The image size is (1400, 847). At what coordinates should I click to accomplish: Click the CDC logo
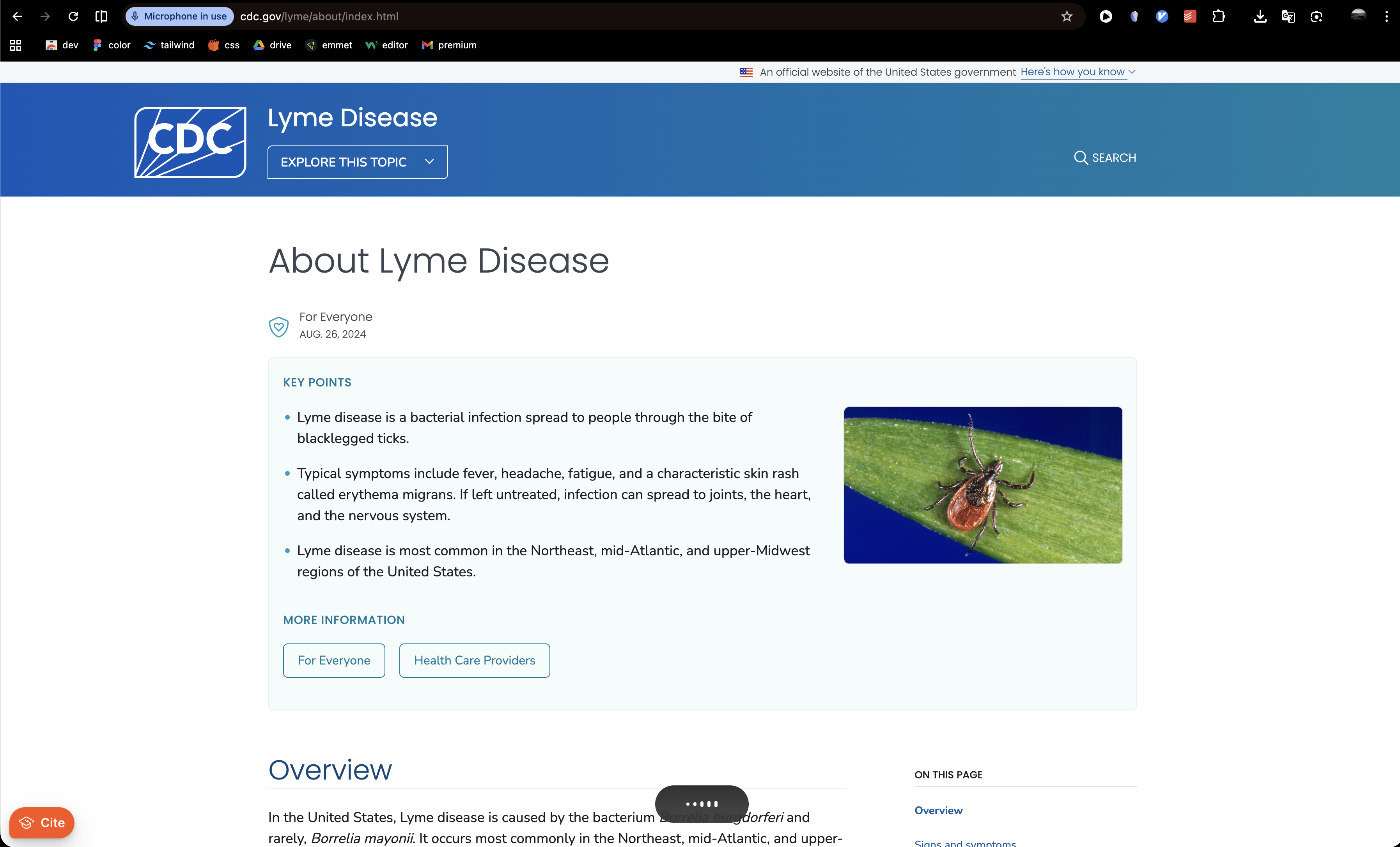point(190,142)
